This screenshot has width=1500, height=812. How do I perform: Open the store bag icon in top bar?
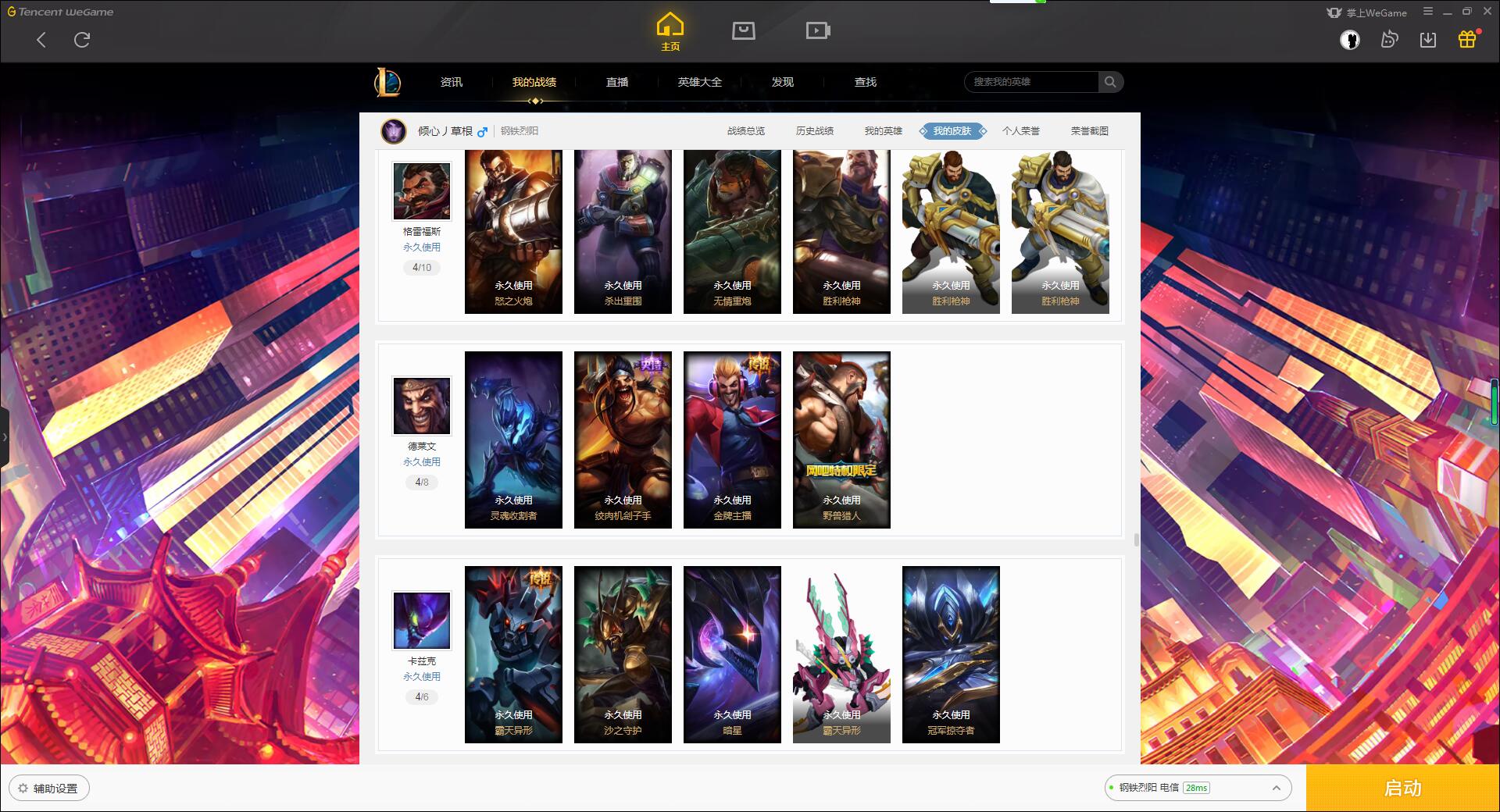(x=743, y=30)
